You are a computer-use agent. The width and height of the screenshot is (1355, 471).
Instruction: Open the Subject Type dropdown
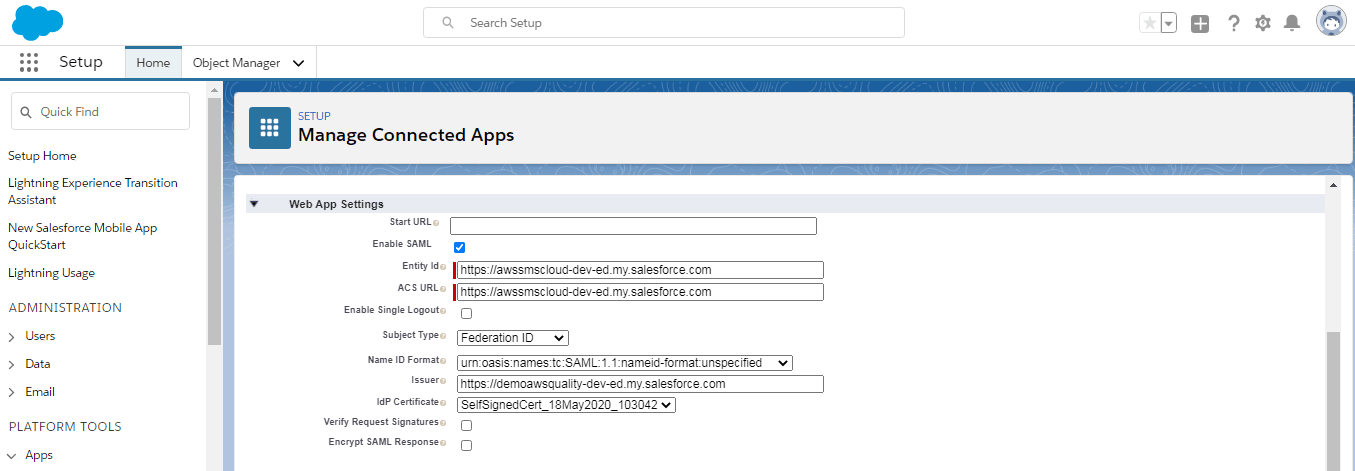513,337
